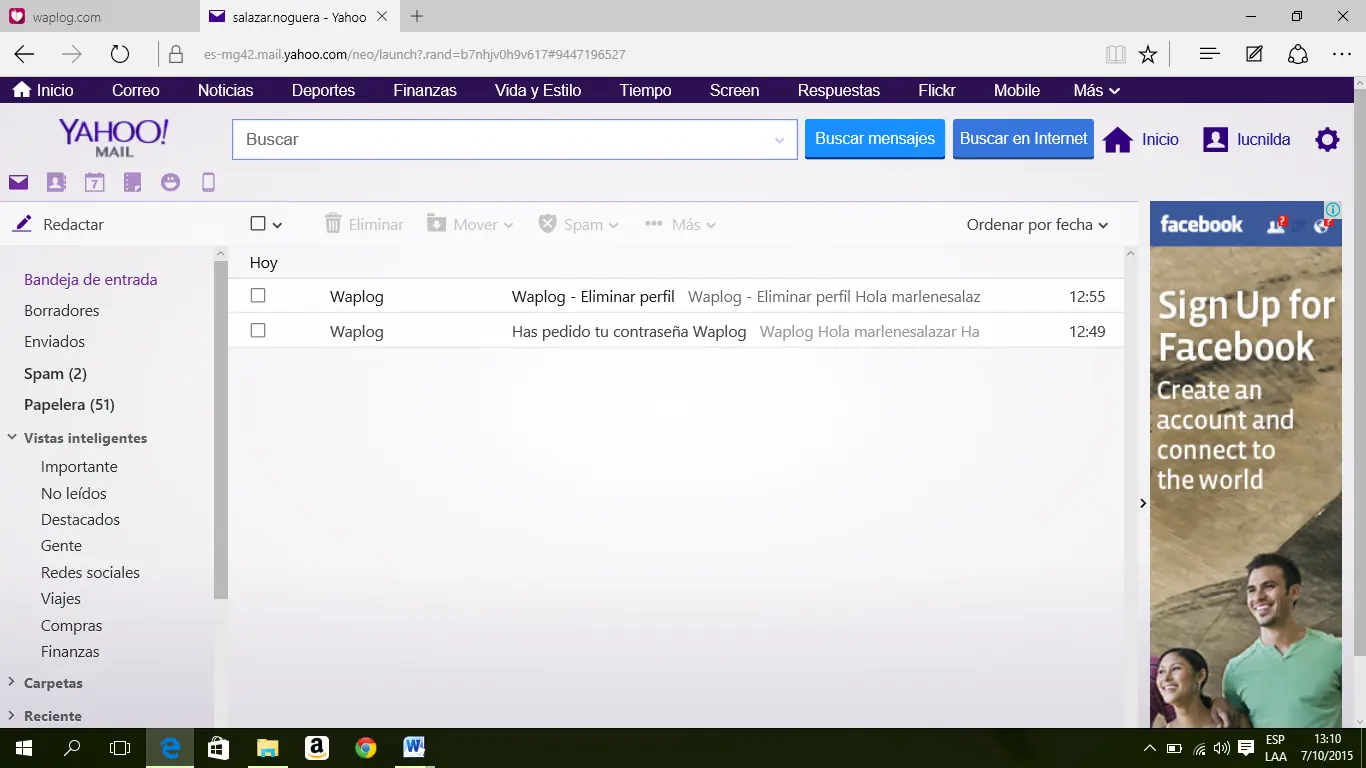1366x768 pixels.
Task: Click the Eliminar trash icon
Action: (333, 224)
